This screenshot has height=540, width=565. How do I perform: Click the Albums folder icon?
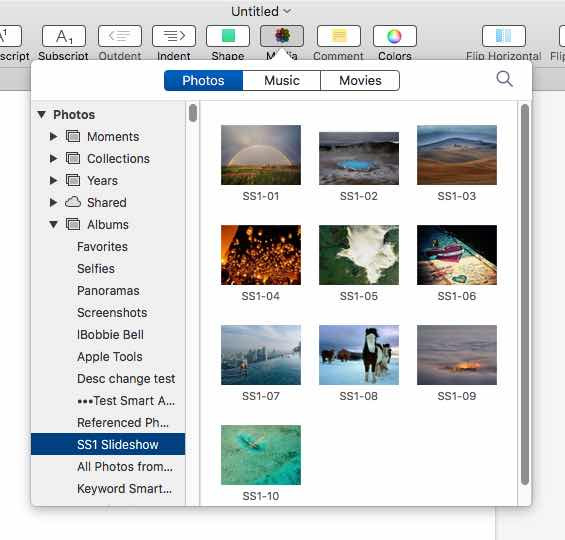point(73,224)
